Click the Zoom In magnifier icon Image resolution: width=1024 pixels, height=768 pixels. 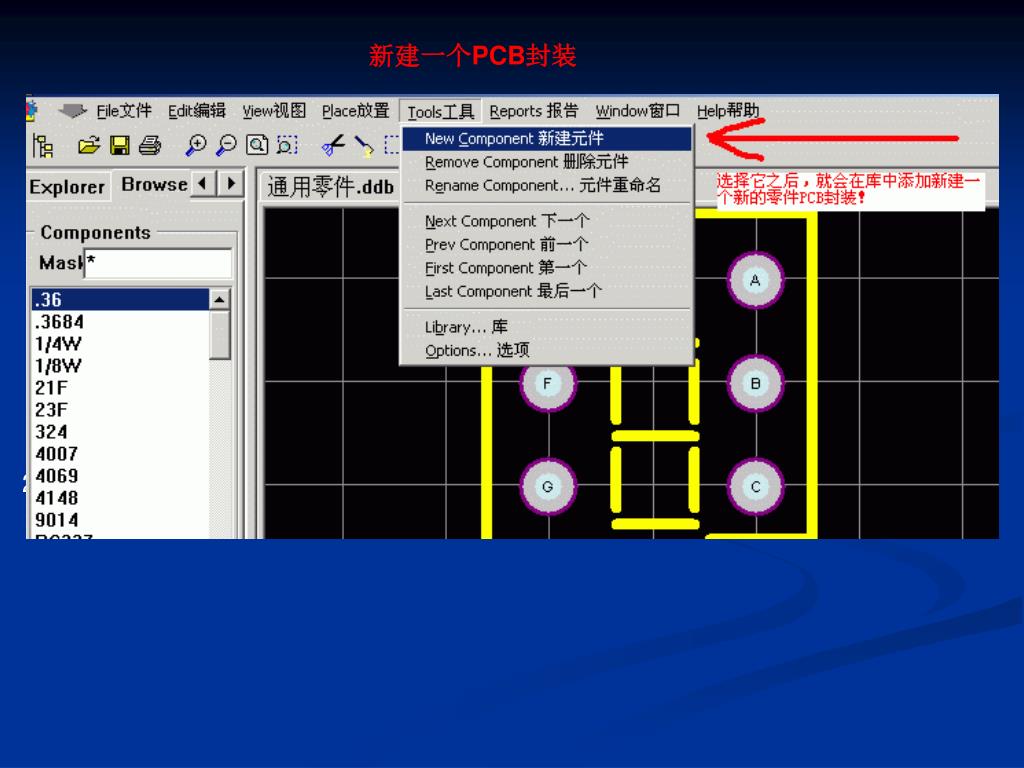(x=195, y=145)
